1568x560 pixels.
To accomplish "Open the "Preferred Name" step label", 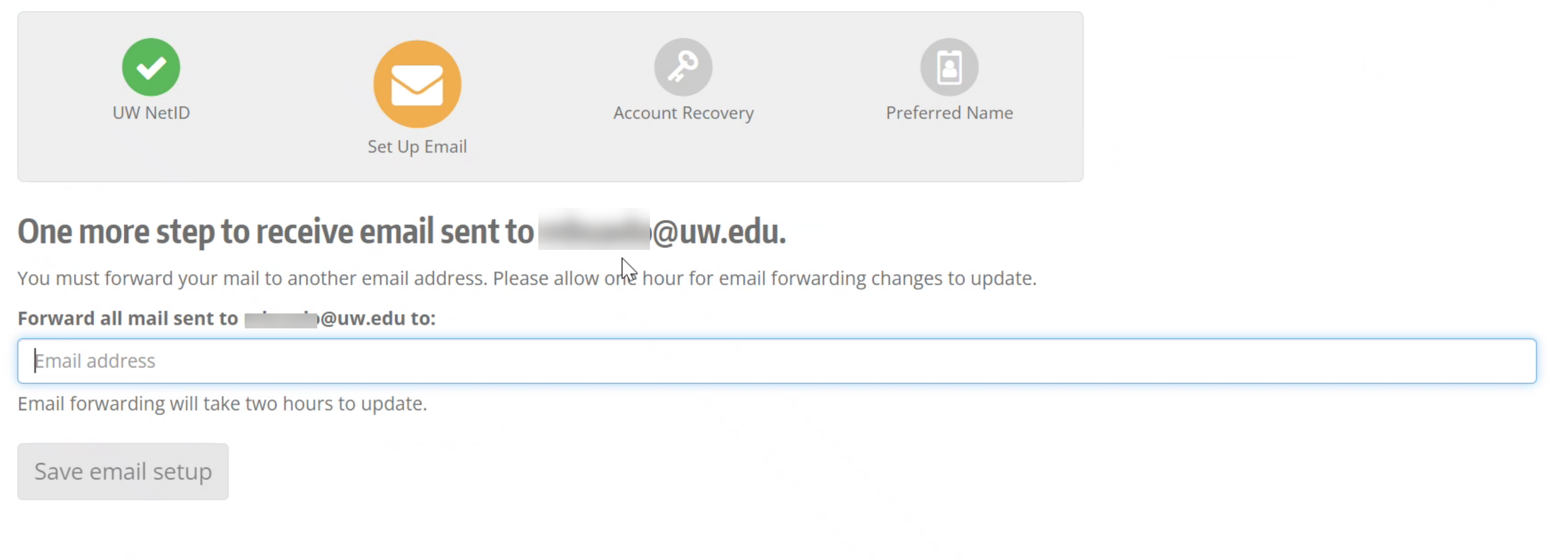I will coord(949,113).
